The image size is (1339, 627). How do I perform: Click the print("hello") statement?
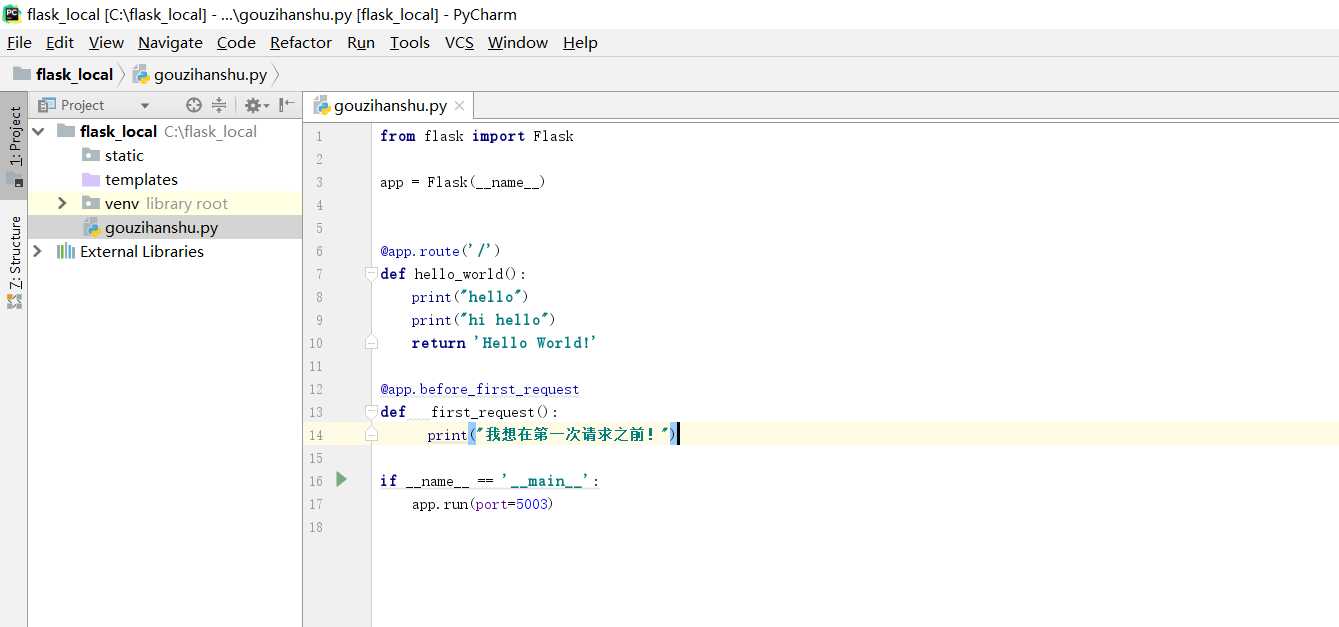tap(470, 297)
